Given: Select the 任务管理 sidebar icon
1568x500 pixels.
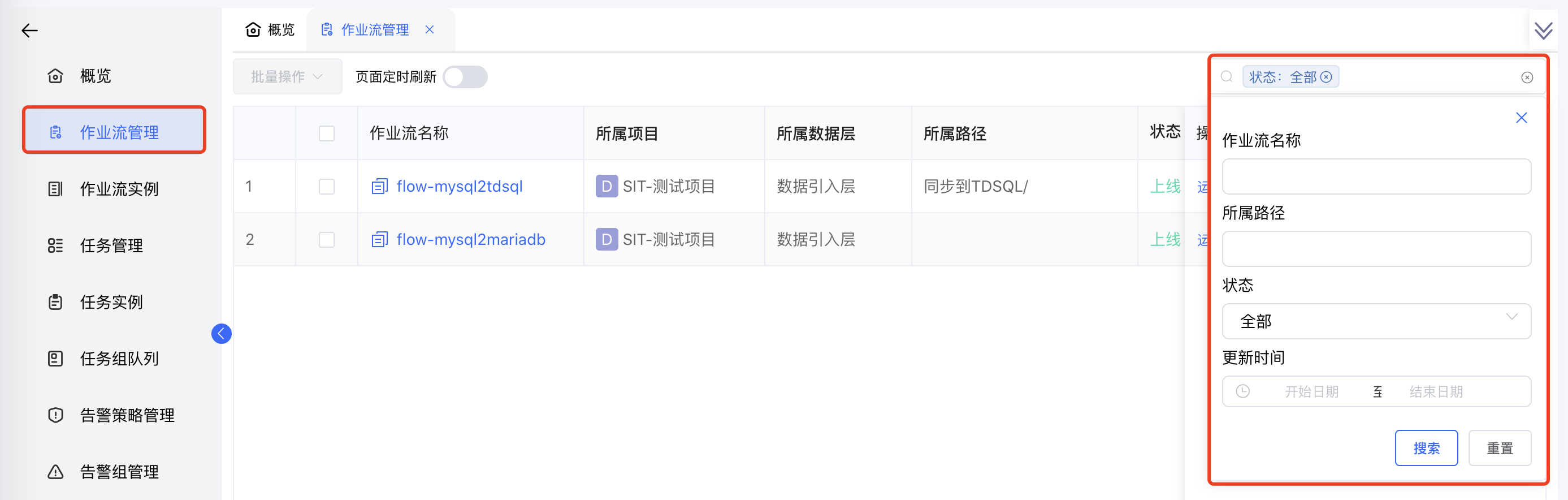Looking at the screenshot, I should coord(55,245).
